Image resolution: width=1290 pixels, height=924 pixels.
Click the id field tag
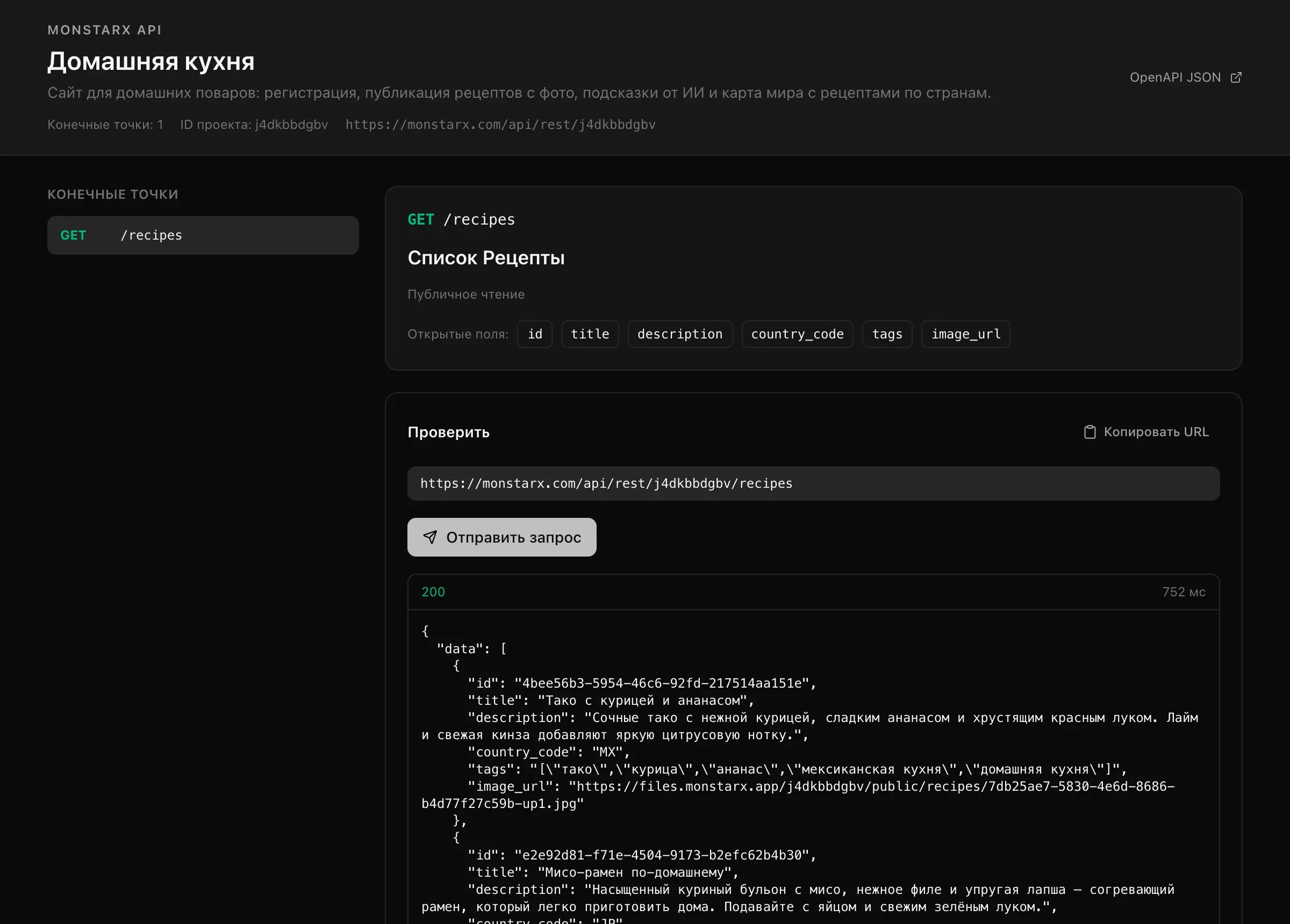(535, 334)
